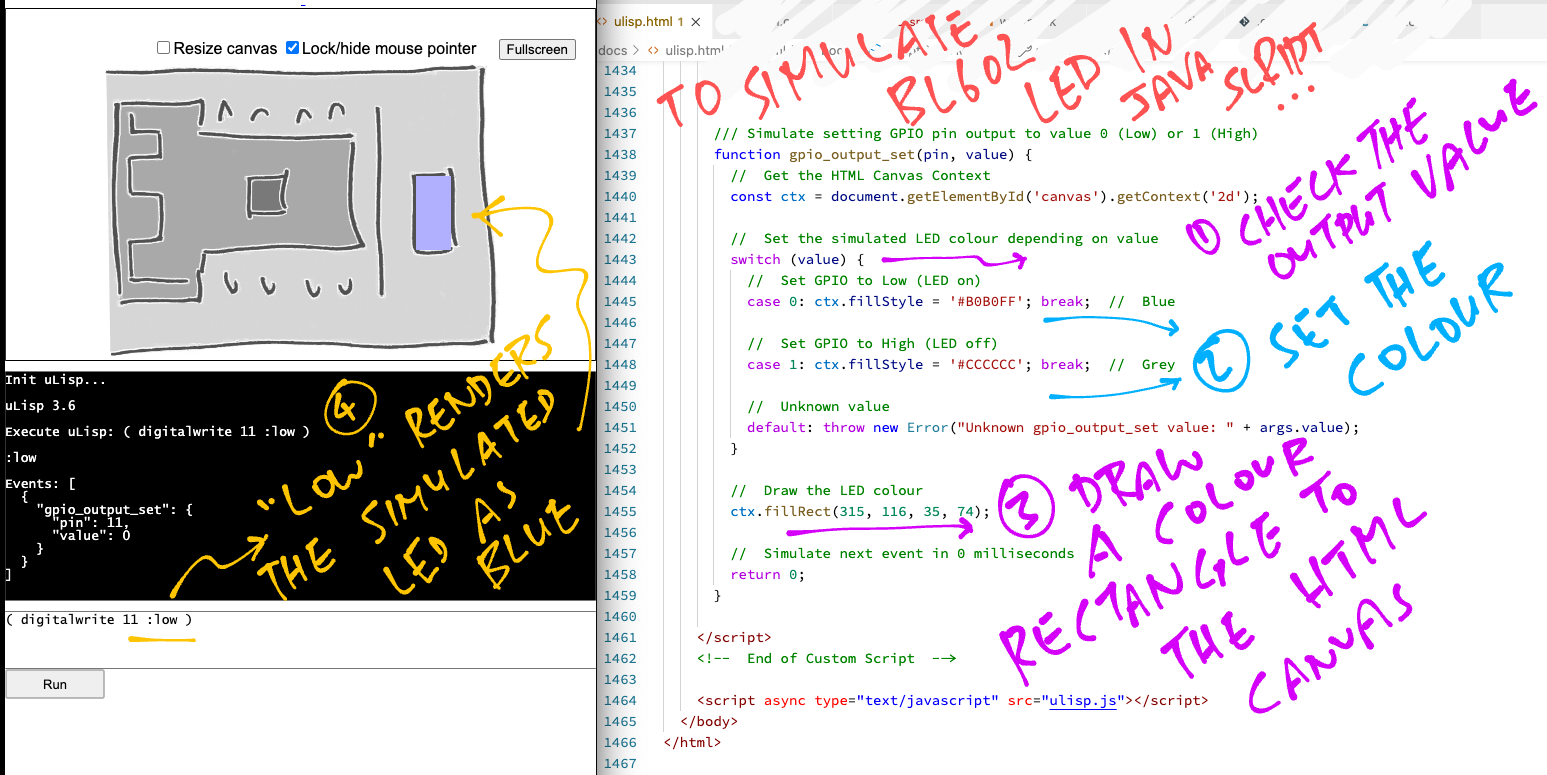This screenshot has height=775, width=1547.
Task: Click the blue simulated LED on the board
Action: (x=432, y=212)
